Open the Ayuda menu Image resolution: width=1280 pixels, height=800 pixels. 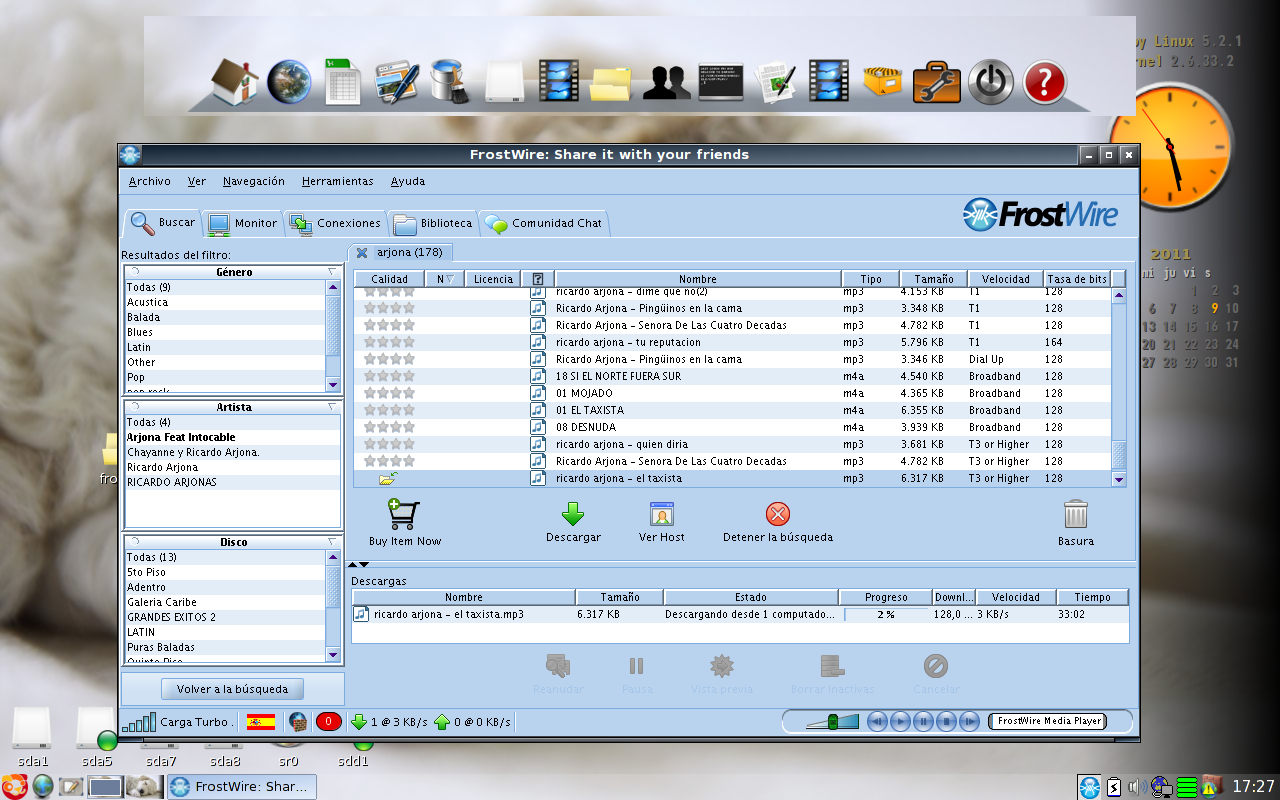(x=408, y=181)
